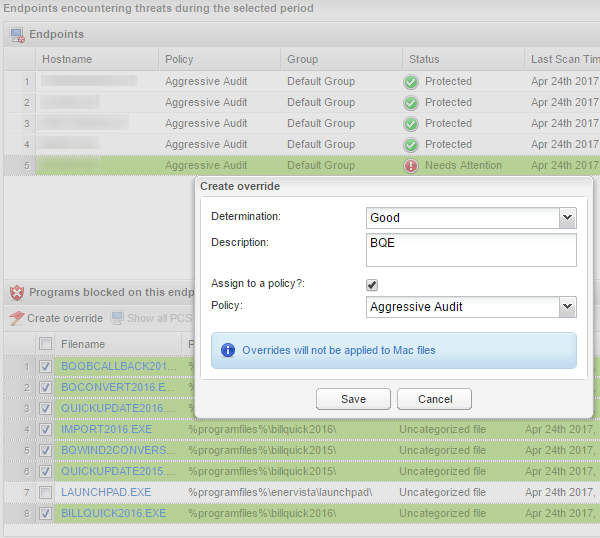
Task: Click billquick2016 path in IMPORT2016.EXE row
Action: point(262,430)
